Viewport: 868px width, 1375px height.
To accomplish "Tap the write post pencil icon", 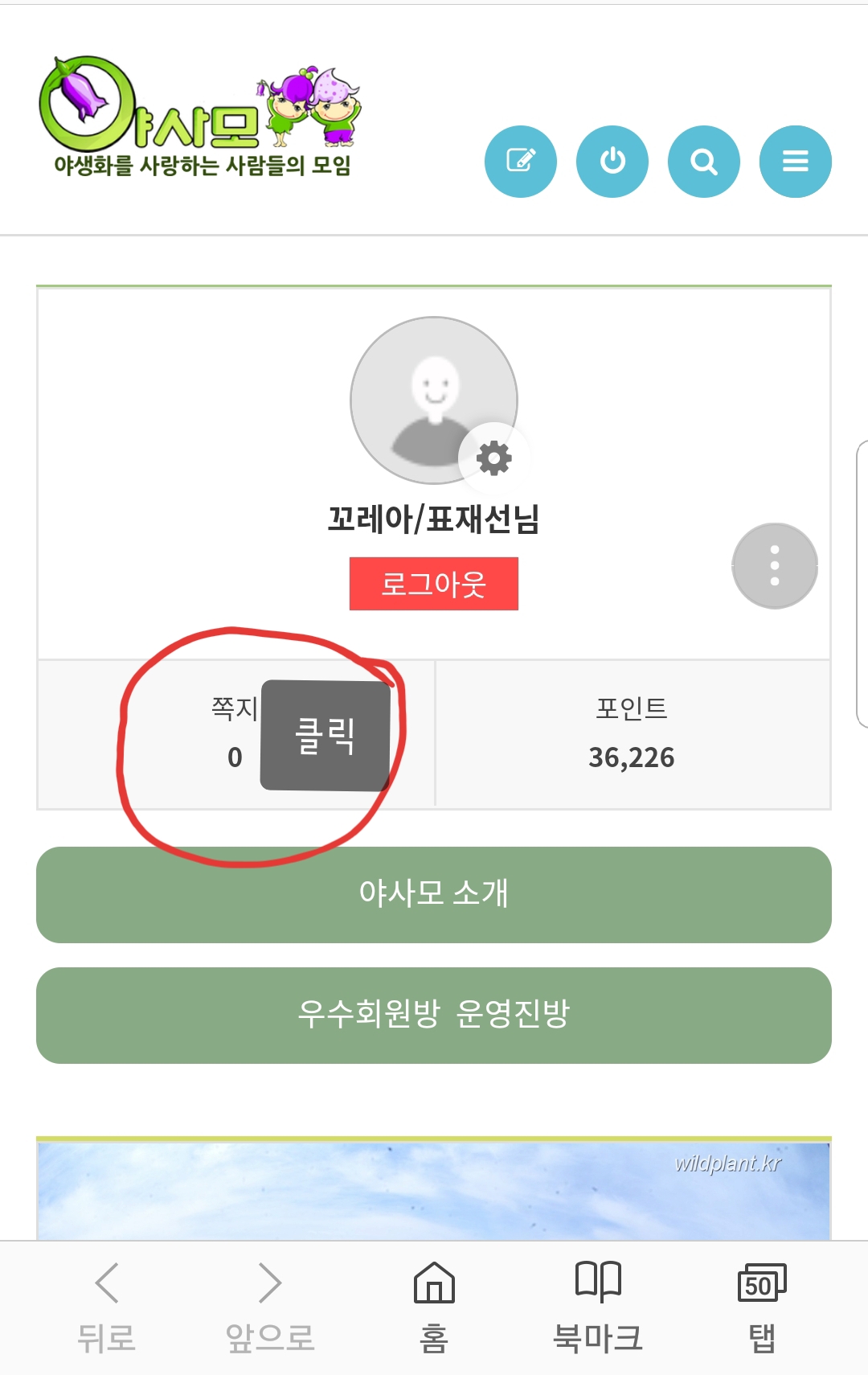I will [521, 162].
